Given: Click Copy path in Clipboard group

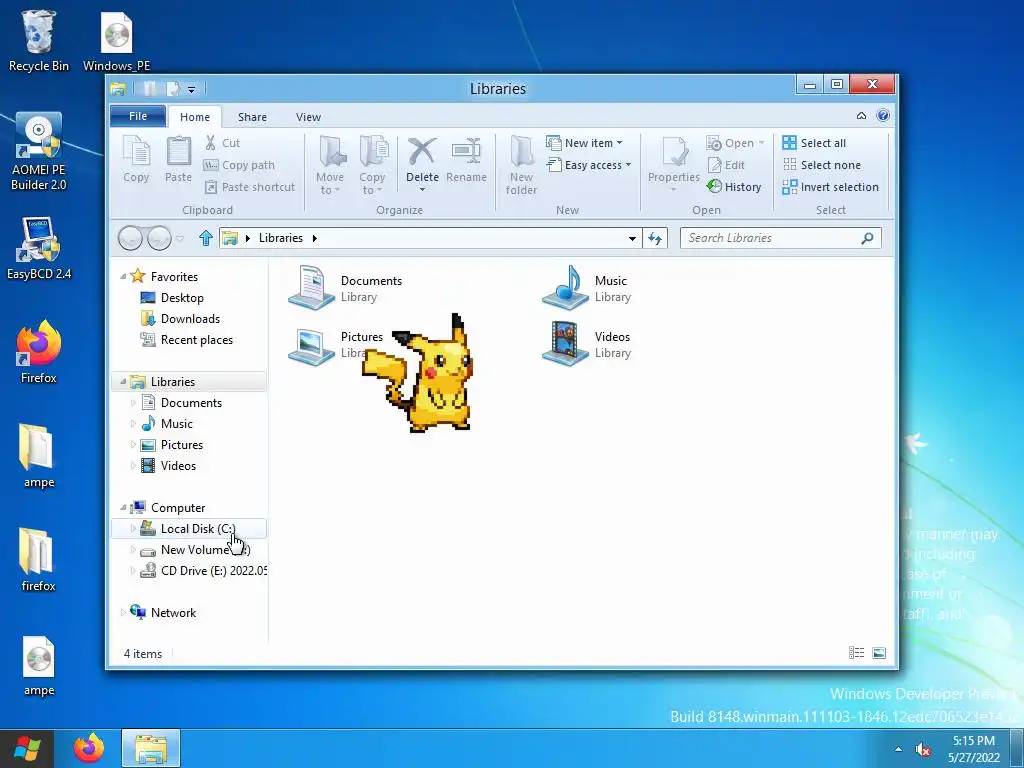Looking at the screenshot, I should coord(239,165).
